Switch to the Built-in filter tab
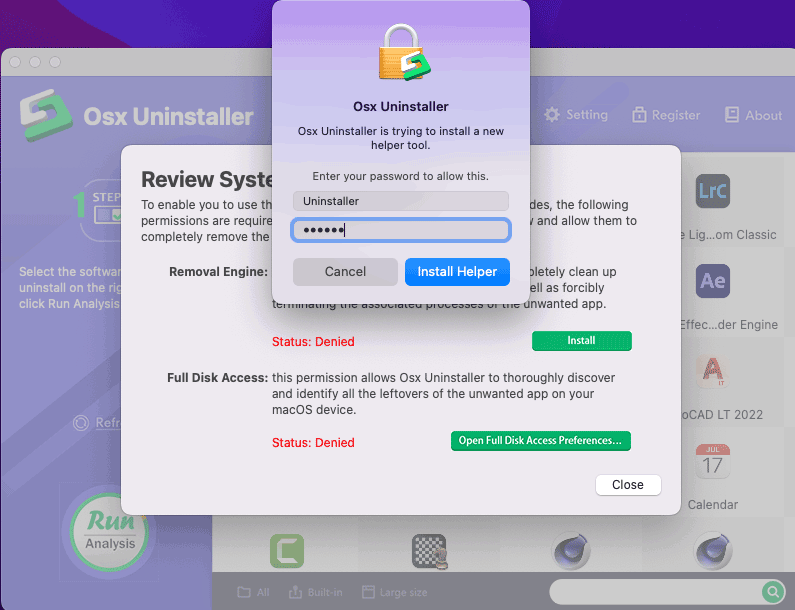This screenshot has height=610, width=795. tap(315, 592)
